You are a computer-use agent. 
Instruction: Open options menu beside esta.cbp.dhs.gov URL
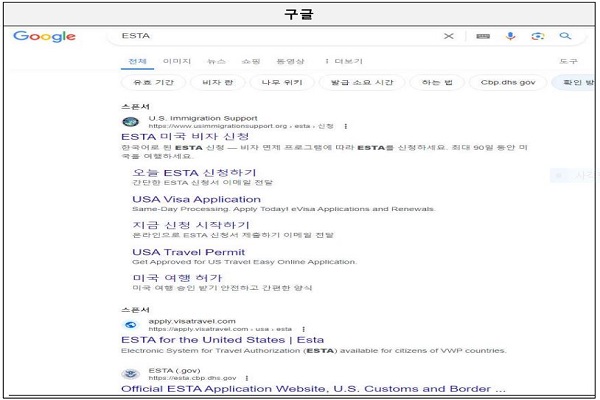(x=247, y=378)
